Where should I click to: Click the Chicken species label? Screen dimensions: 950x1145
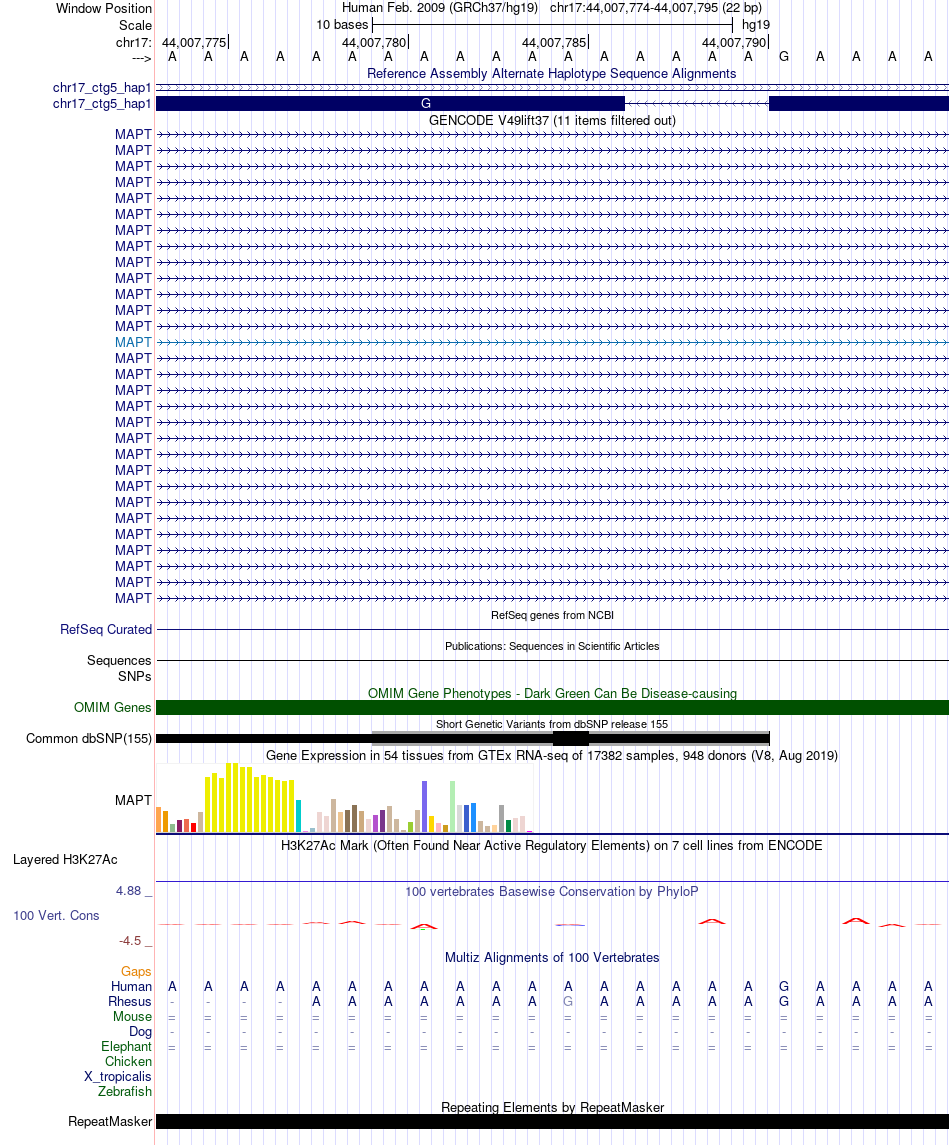tap(129, 1062)
